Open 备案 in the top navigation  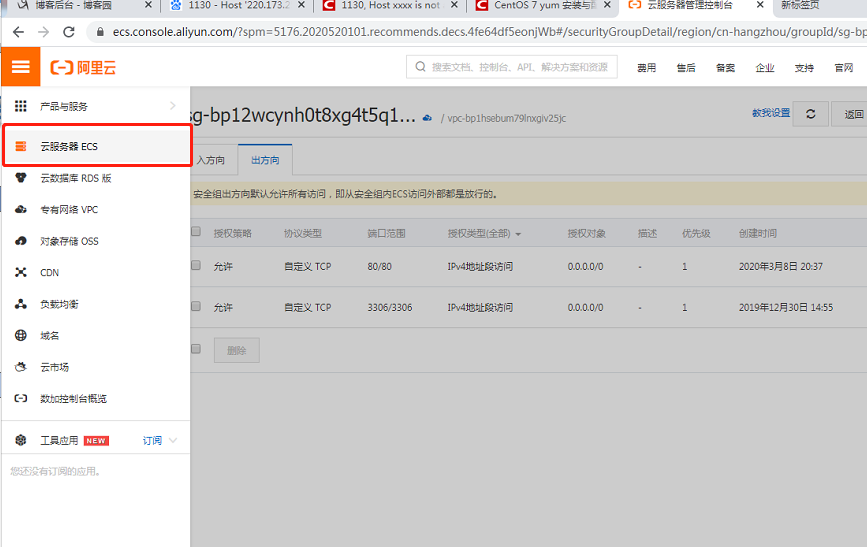(x=725, y=67)
